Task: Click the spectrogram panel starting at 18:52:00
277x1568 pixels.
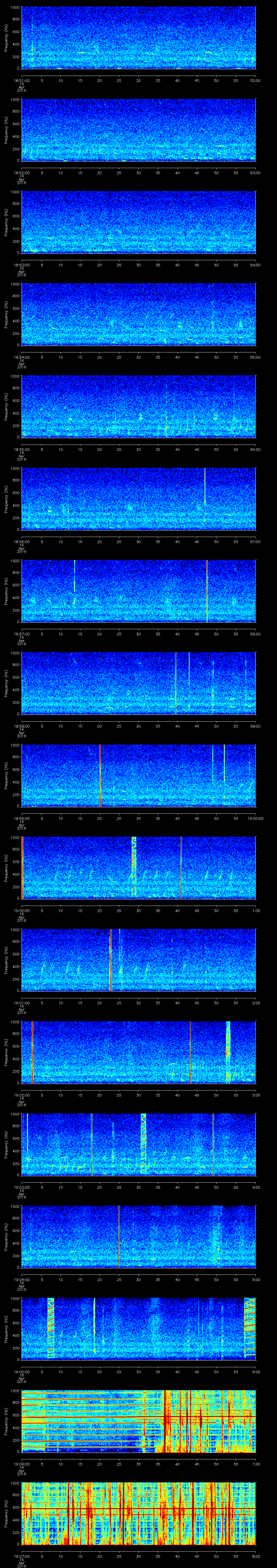Action: [x=139, y=130]
